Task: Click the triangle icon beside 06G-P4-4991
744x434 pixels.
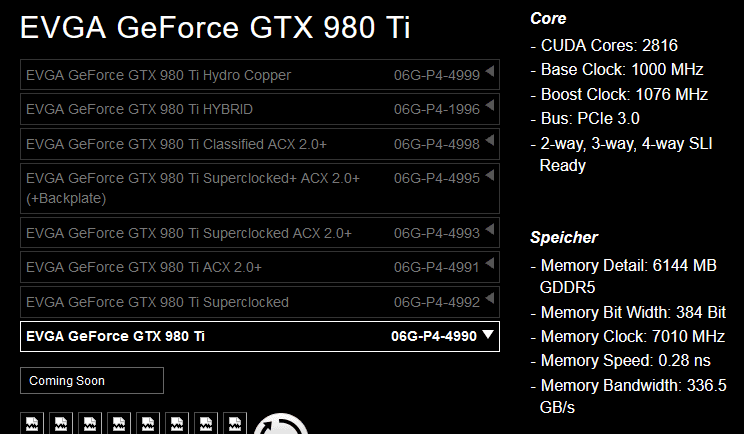Action: [489, 266]
